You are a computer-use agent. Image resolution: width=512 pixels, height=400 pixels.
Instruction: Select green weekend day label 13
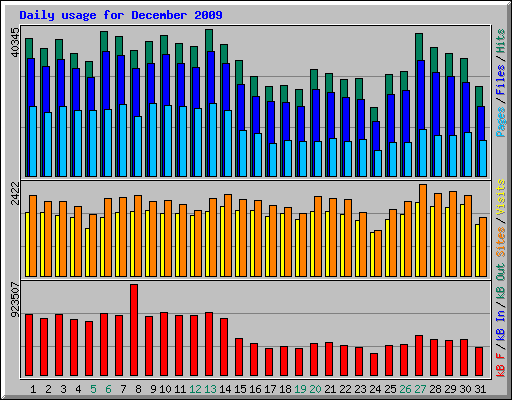pos(210,389)
